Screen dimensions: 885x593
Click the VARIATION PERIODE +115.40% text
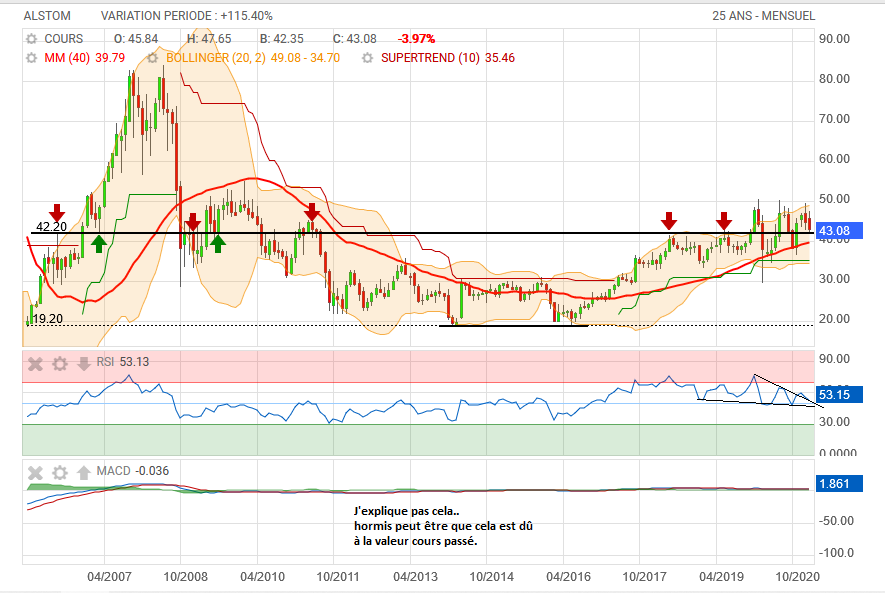(x=187, y=16)
